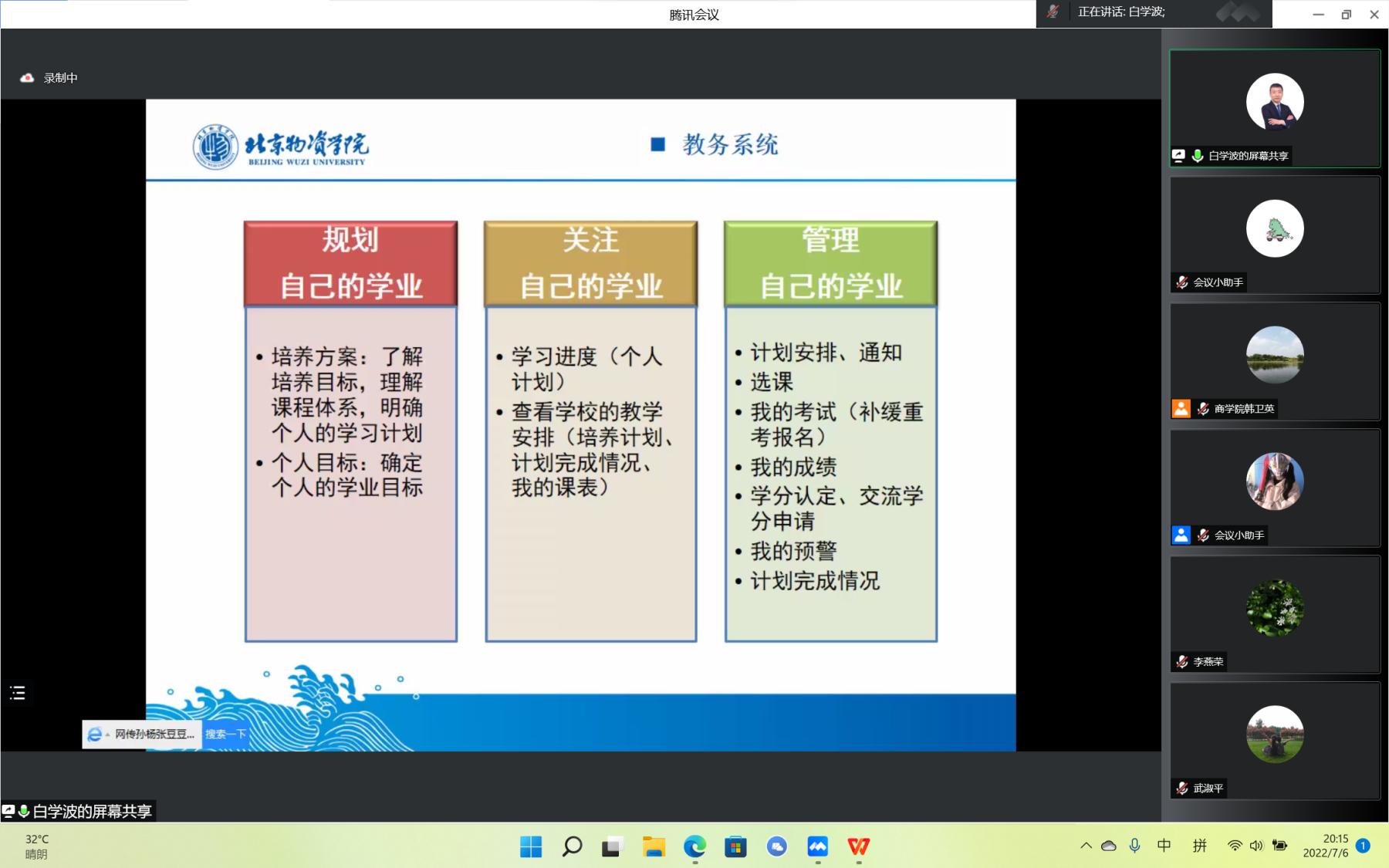Screen dimensions: 1389x868
Task: Click the 网传孙杨张豆豆 news link
Action: pos(154,735)
